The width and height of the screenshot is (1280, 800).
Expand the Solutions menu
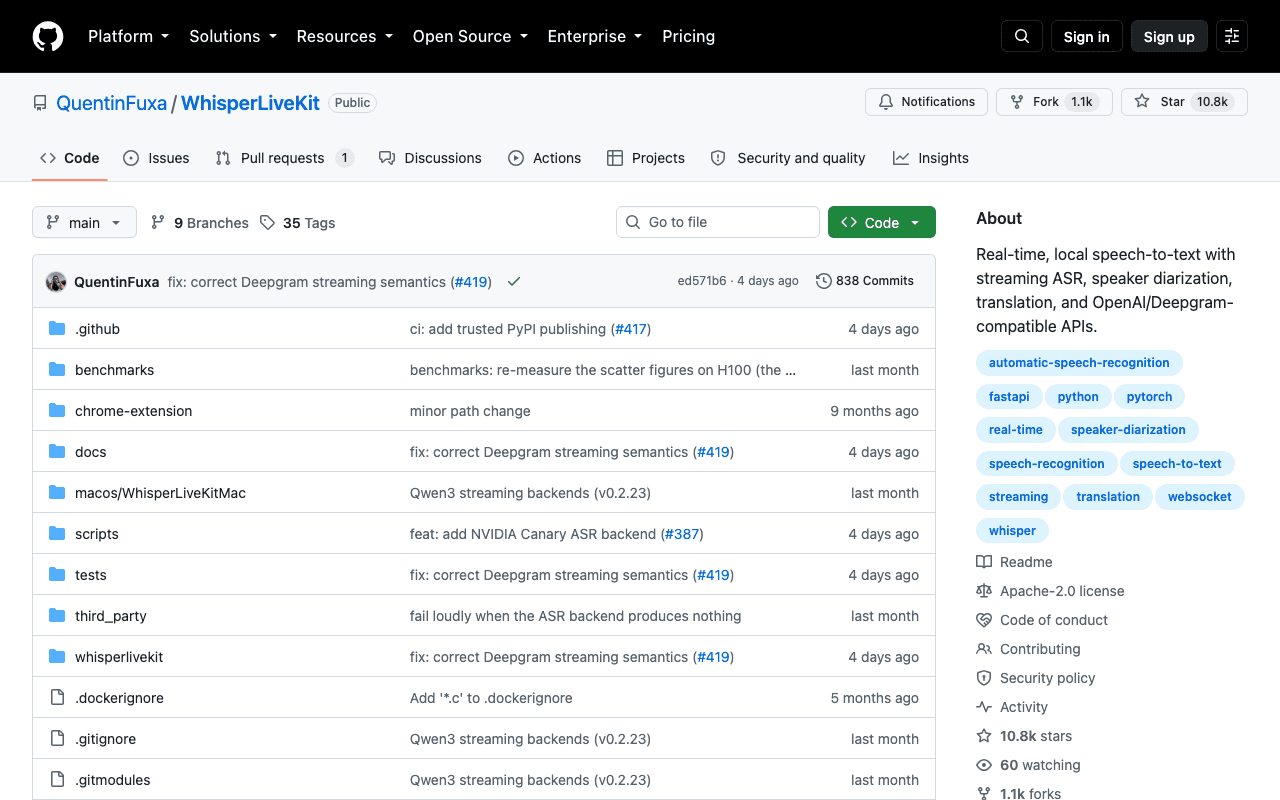pos(233,36)
